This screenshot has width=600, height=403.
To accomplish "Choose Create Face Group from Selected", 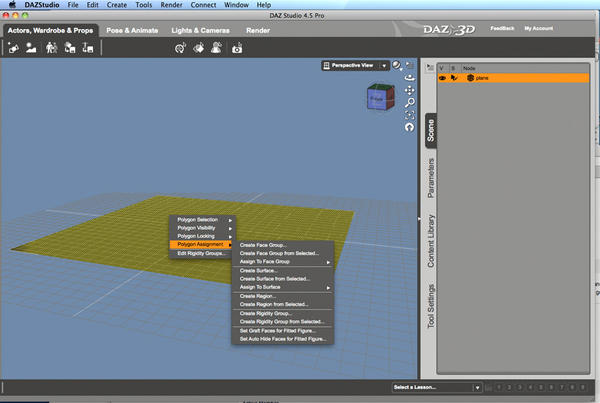I will coord(283,253).
